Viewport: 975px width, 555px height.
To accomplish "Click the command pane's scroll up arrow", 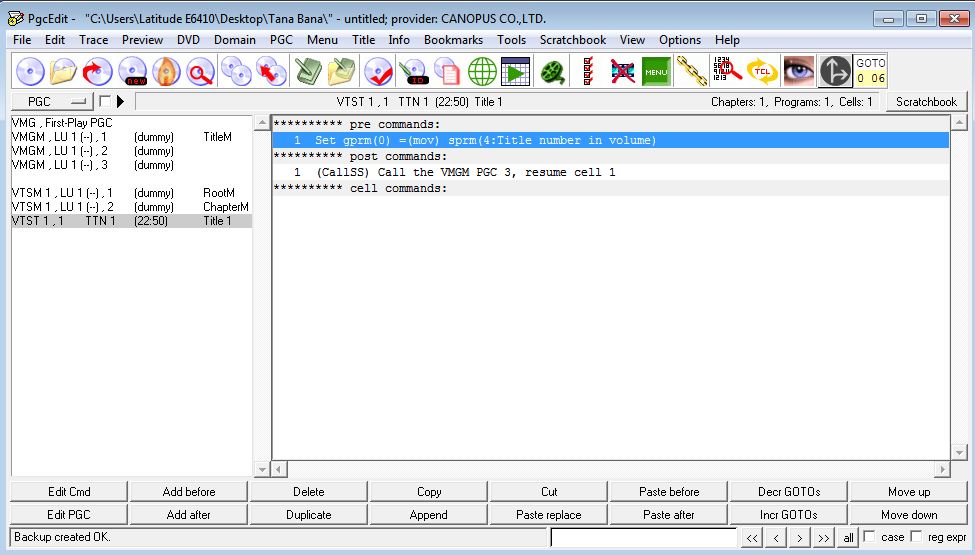I will pos(959,123).
